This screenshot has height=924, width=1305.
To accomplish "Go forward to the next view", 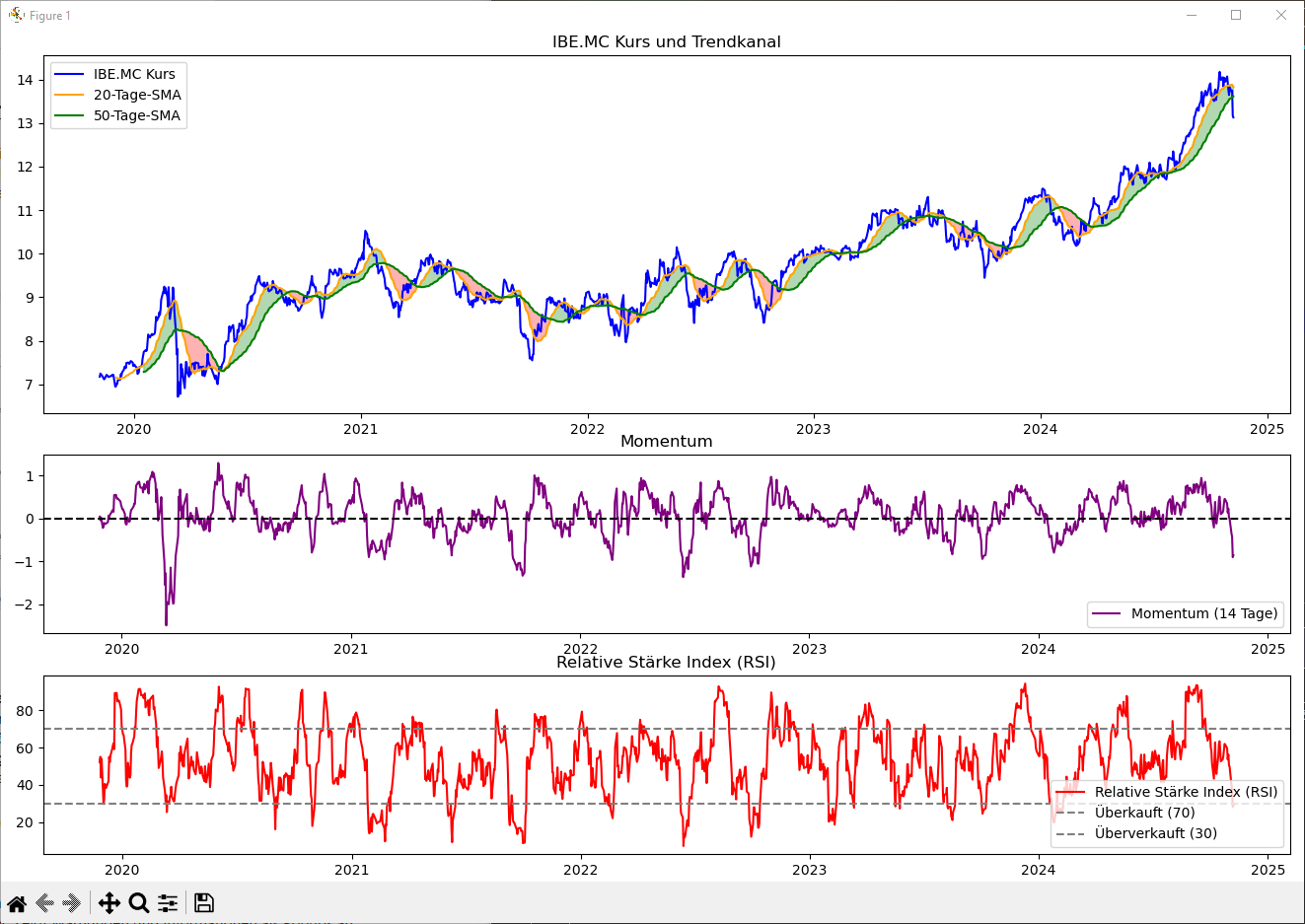I will 72,903.
